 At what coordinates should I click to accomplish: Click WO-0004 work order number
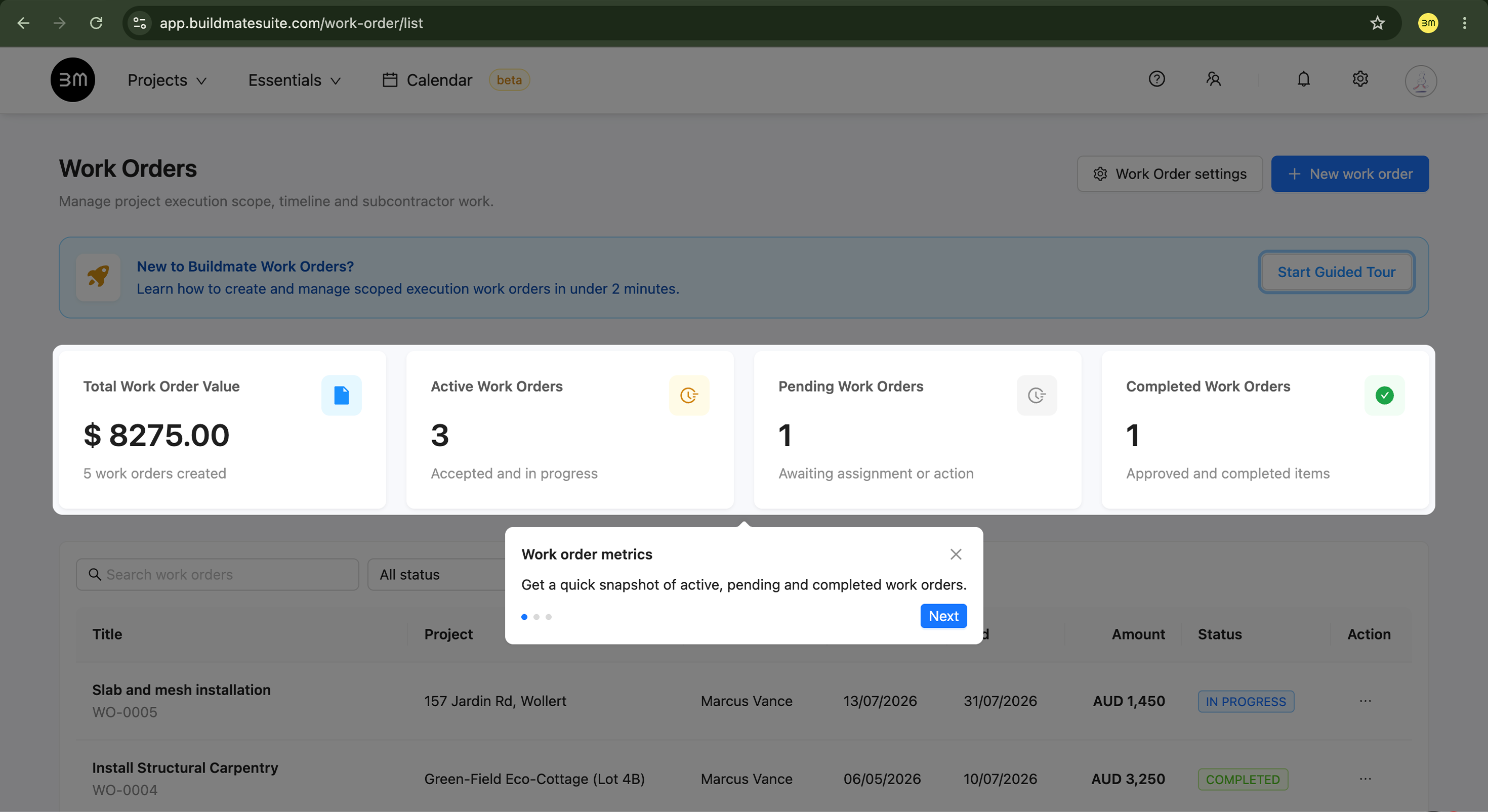click(125, 790)
